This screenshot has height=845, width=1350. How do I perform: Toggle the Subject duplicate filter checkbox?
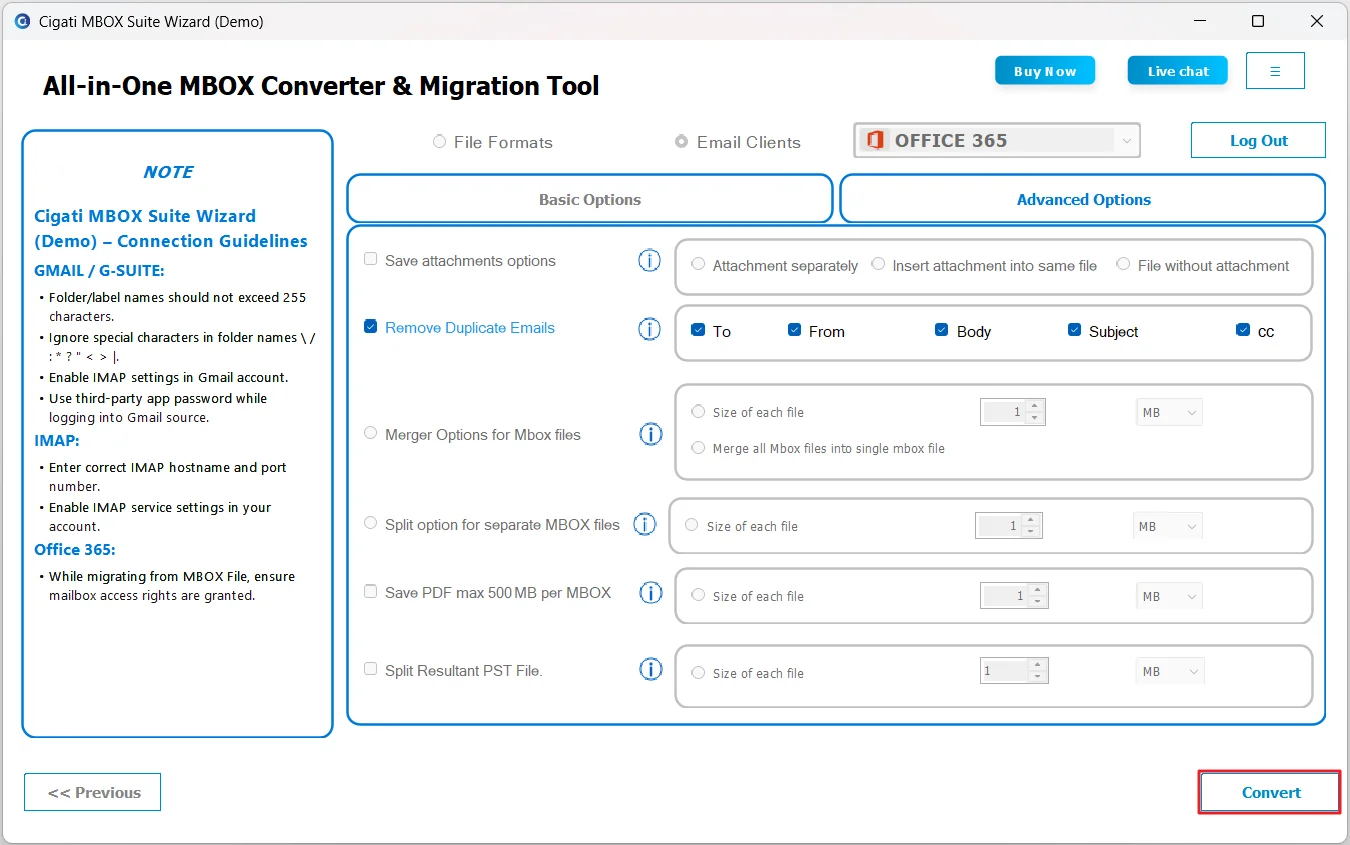(1074, 330)
